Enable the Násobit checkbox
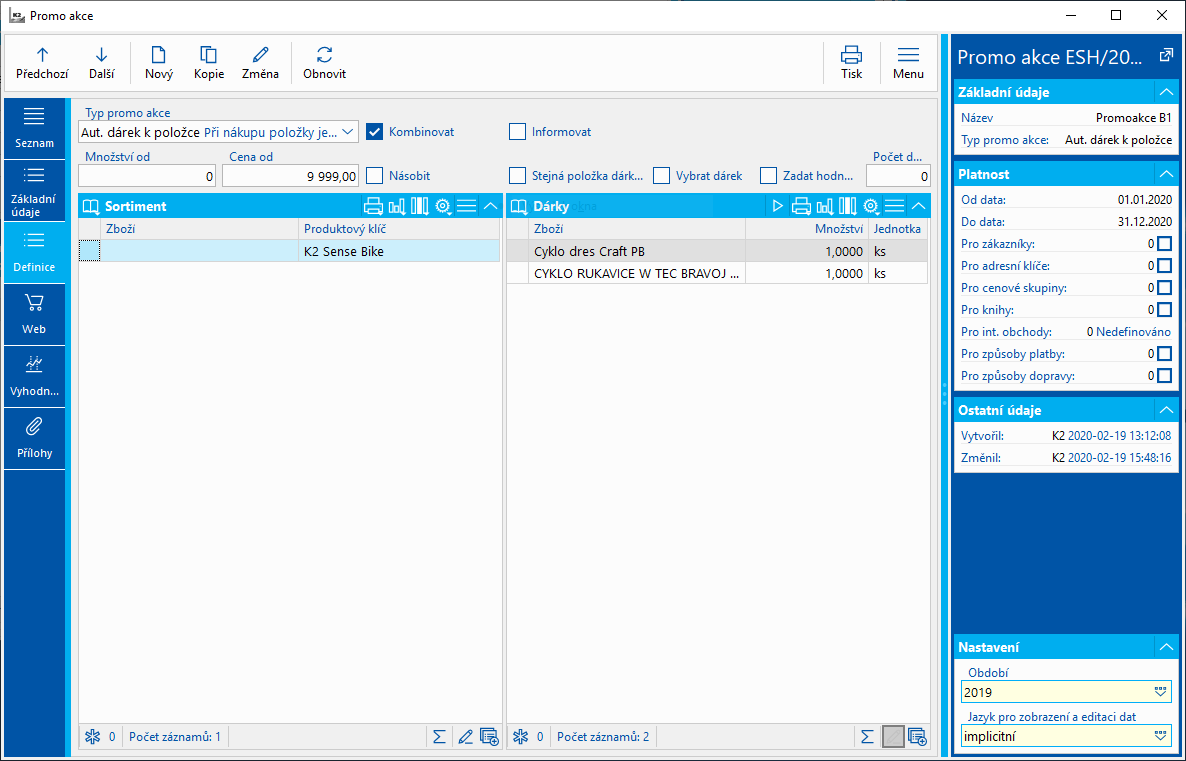1186x761 pixels. (x=374, y=175)
